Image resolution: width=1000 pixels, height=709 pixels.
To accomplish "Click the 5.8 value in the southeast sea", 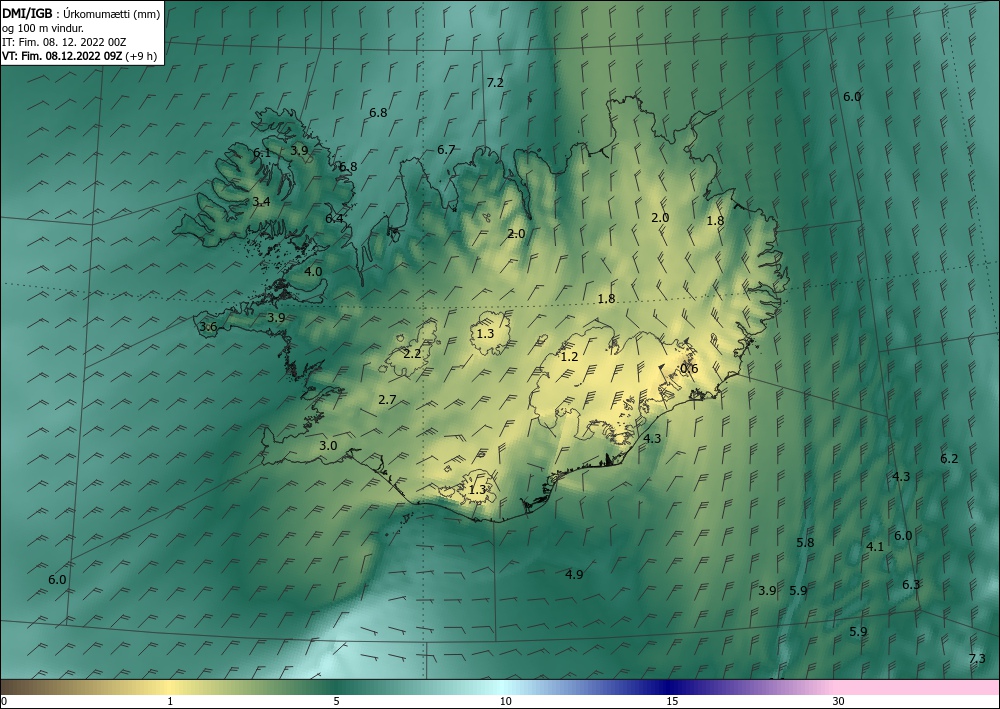I will click(x=805, y=543).
